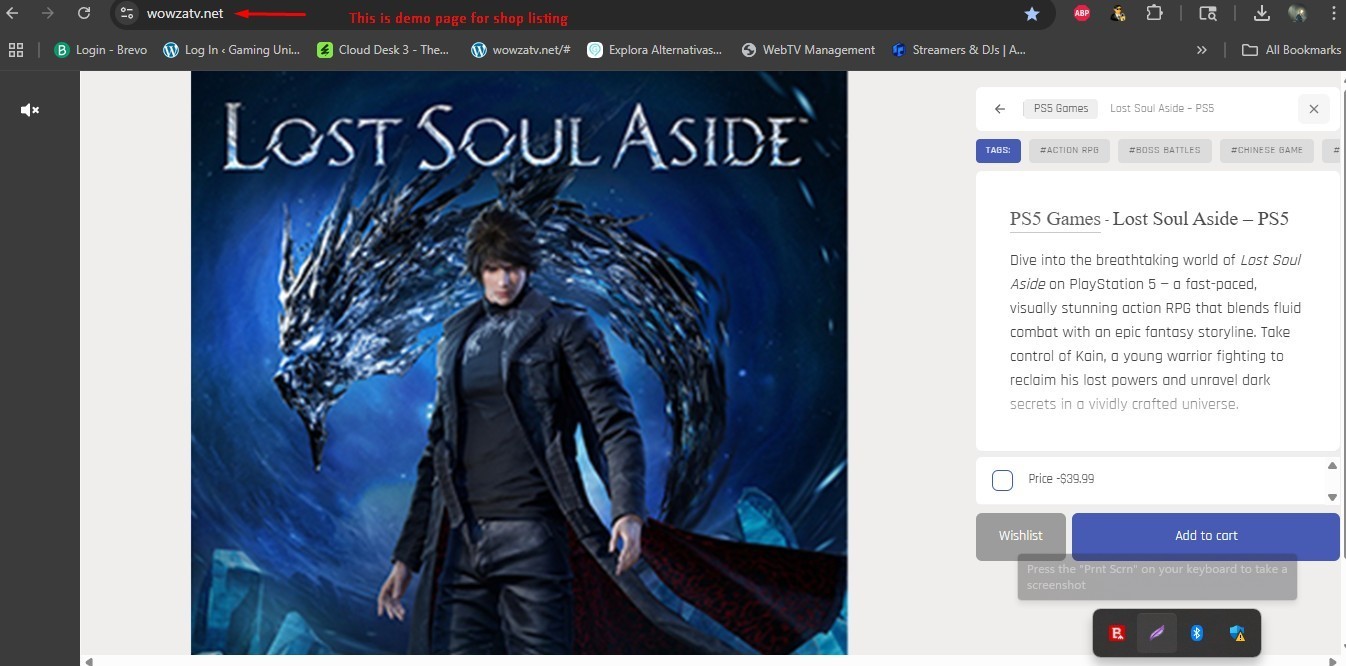1346x666 pixels.
Task: Select the #CHINESE GAME tag
Action: coord(1266,151)
